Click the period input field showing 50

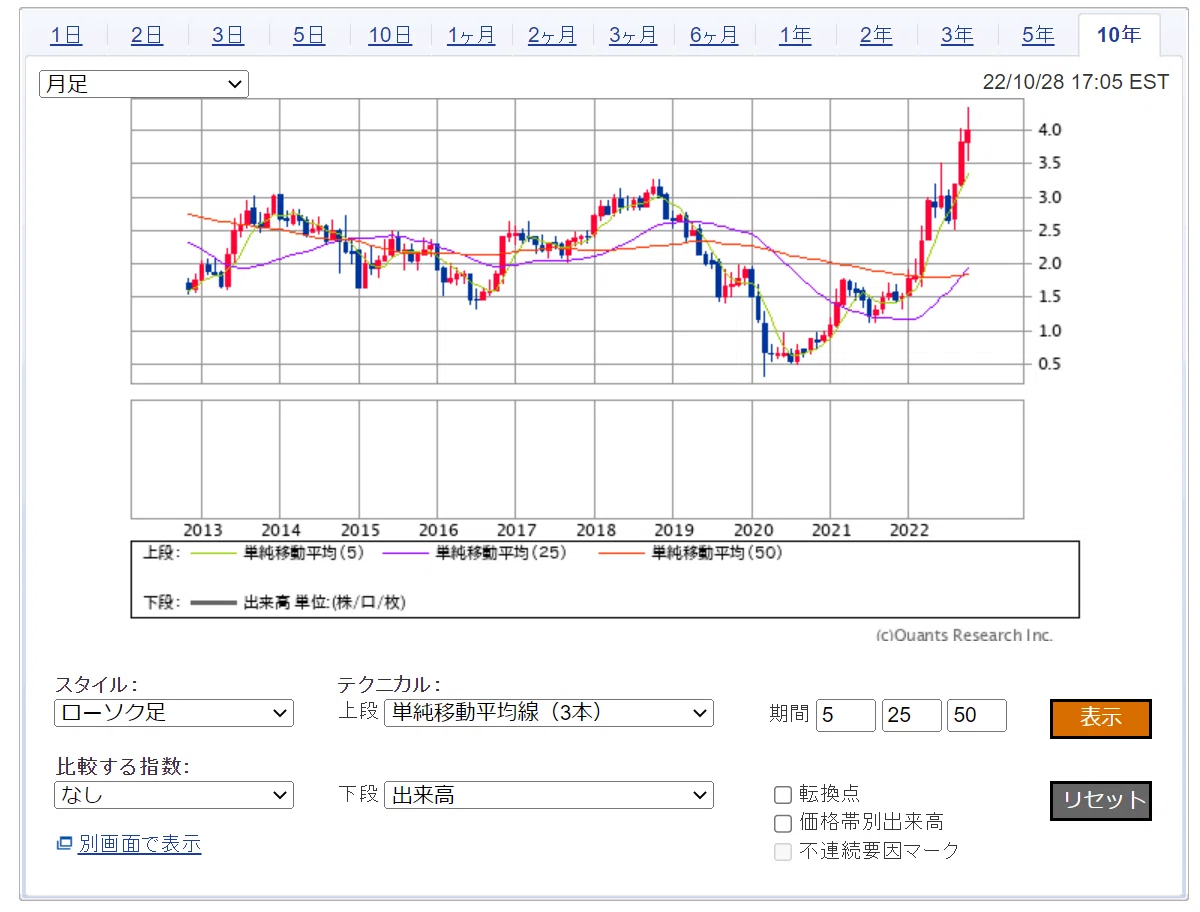[x=977, y=715]
